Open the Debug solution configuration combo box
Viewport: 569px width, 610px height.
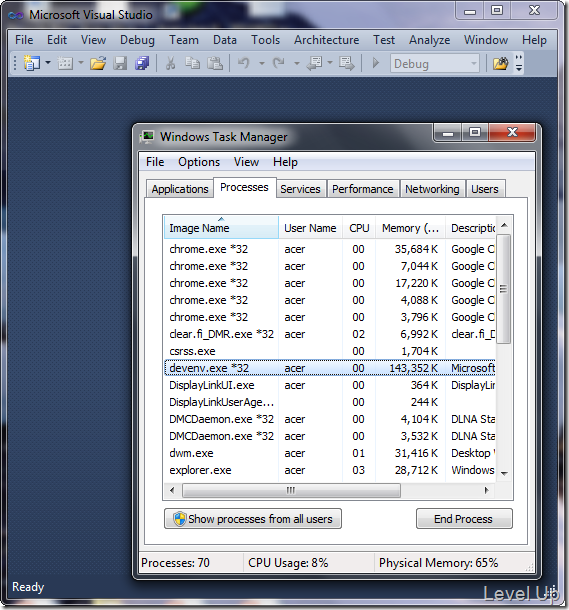[x=435, y=63]
